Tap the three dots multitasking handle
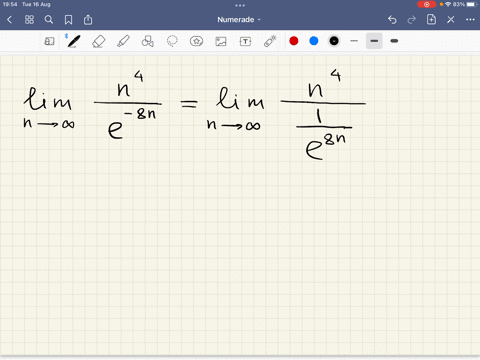 tap(240, 5)
